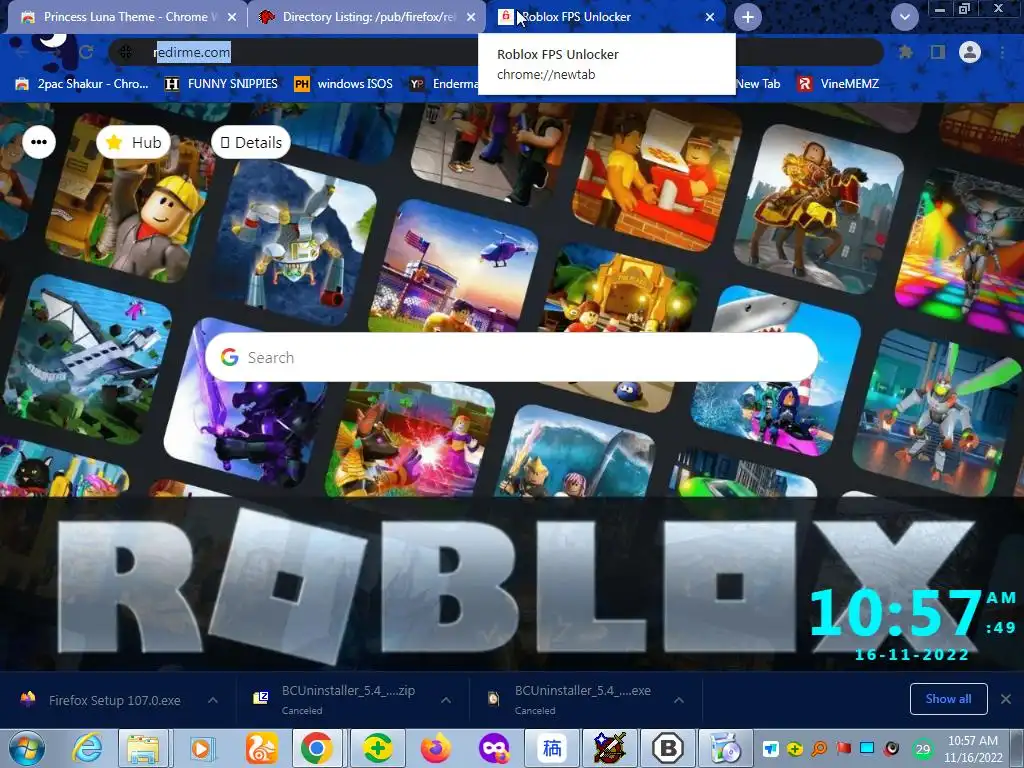Click the green 29 tray badge
Image resolution: width=1024 pixels, height=768 pixels.
(923, 749)
